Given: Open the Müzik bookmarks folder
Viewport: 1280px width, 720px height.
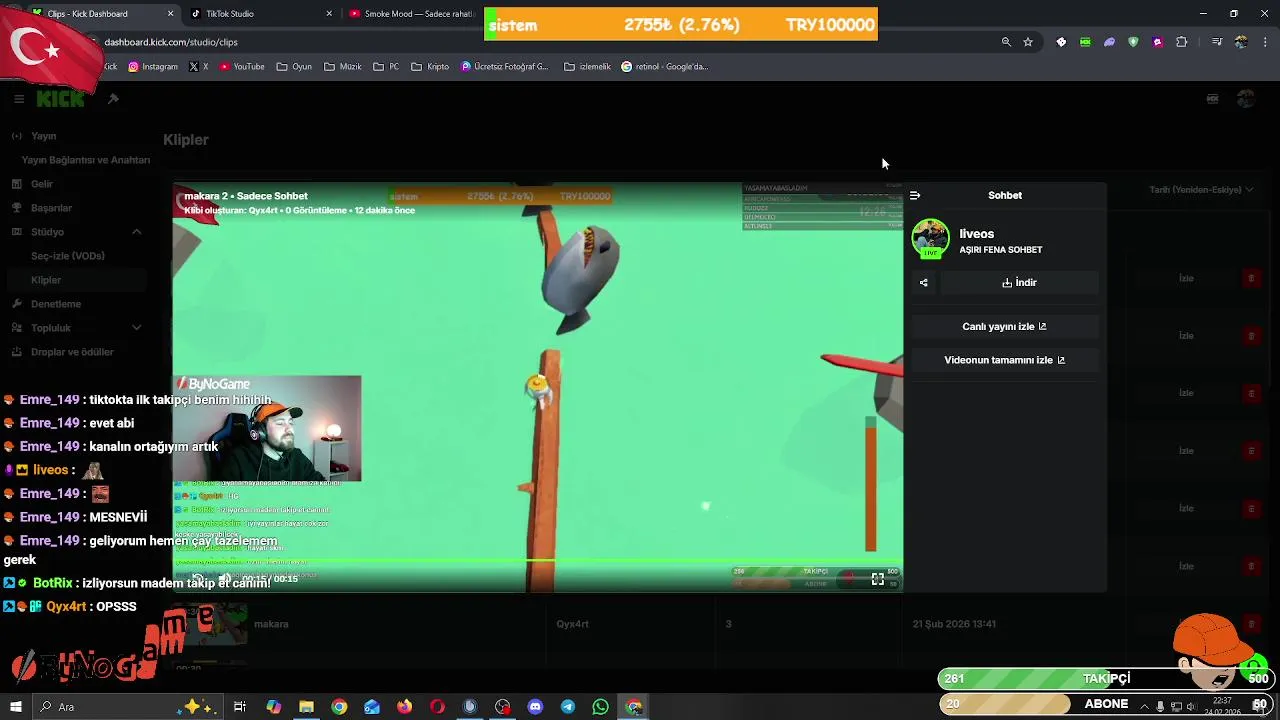Looking at the screenshot, I should click(343, 67).
